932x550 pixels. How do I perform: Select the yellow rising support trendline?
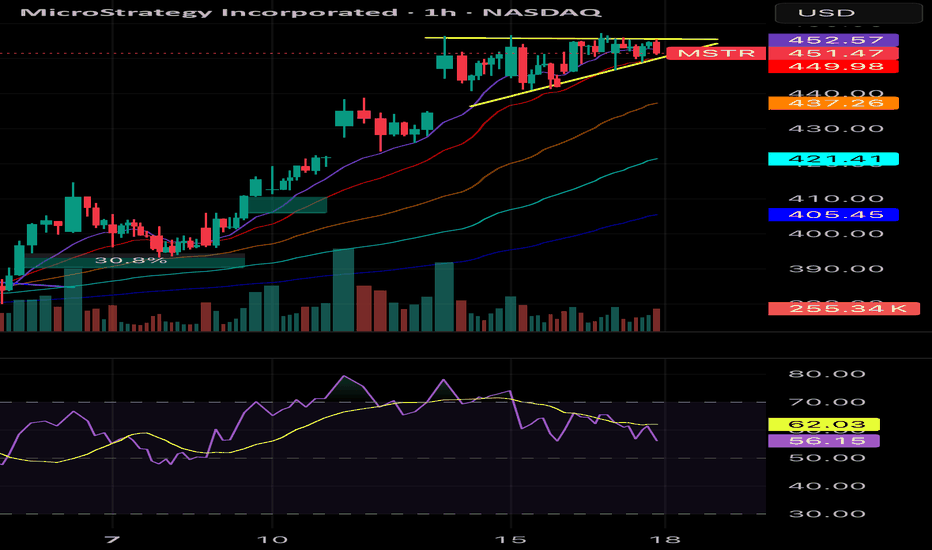click(594, 74)
